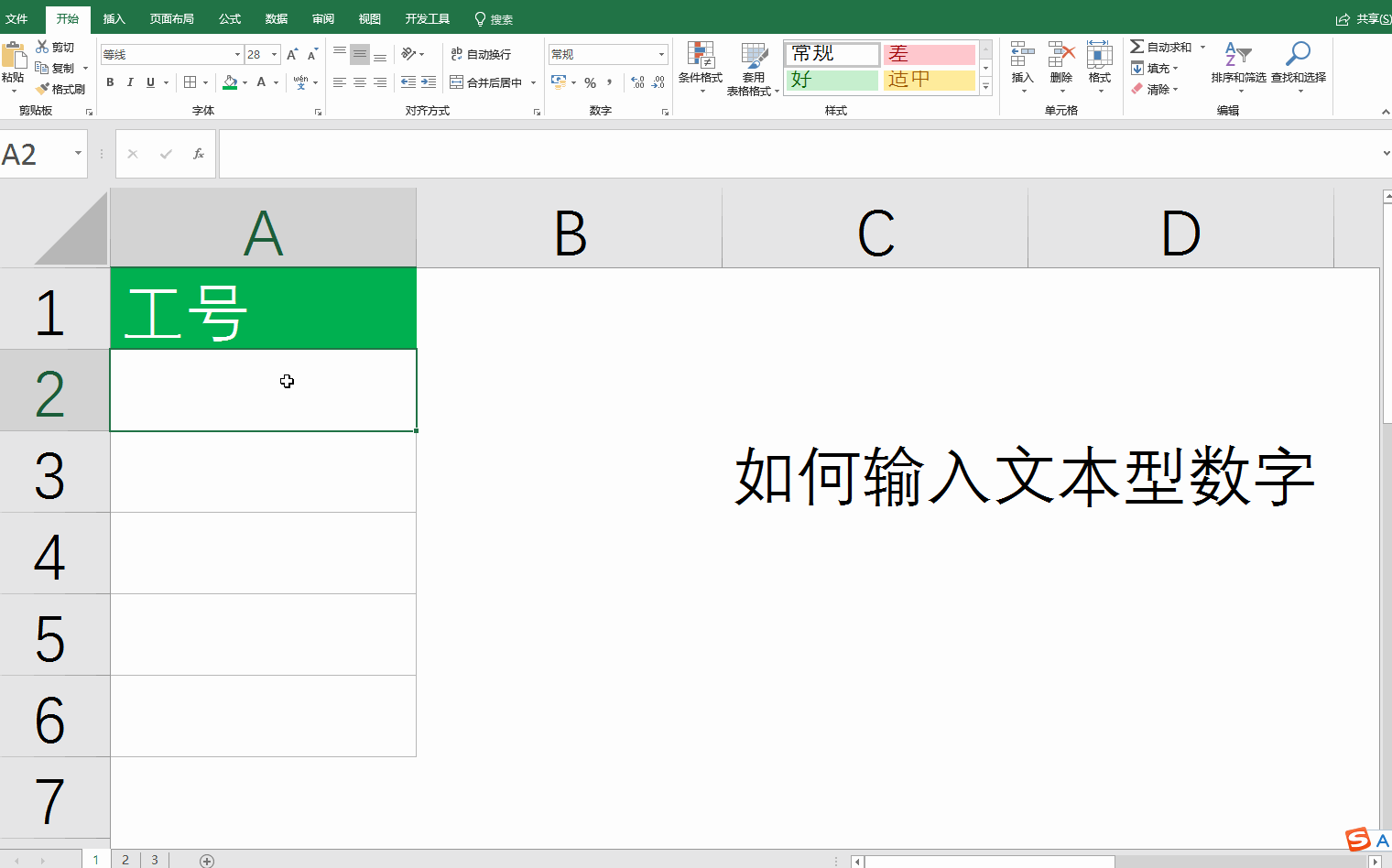Click the increase decimal icon

pos(638,82)
